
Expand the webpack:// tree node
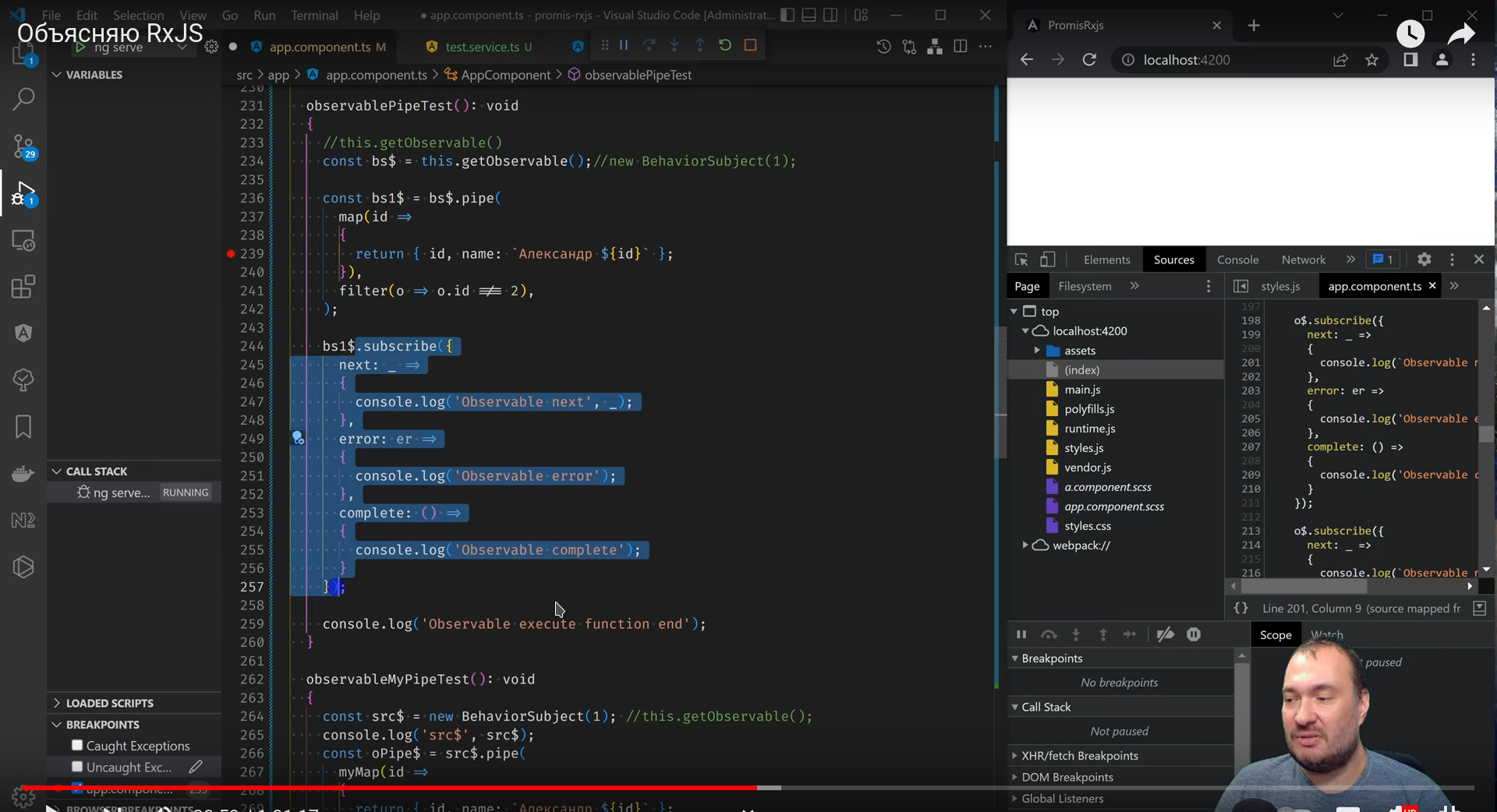[1025, 545]
